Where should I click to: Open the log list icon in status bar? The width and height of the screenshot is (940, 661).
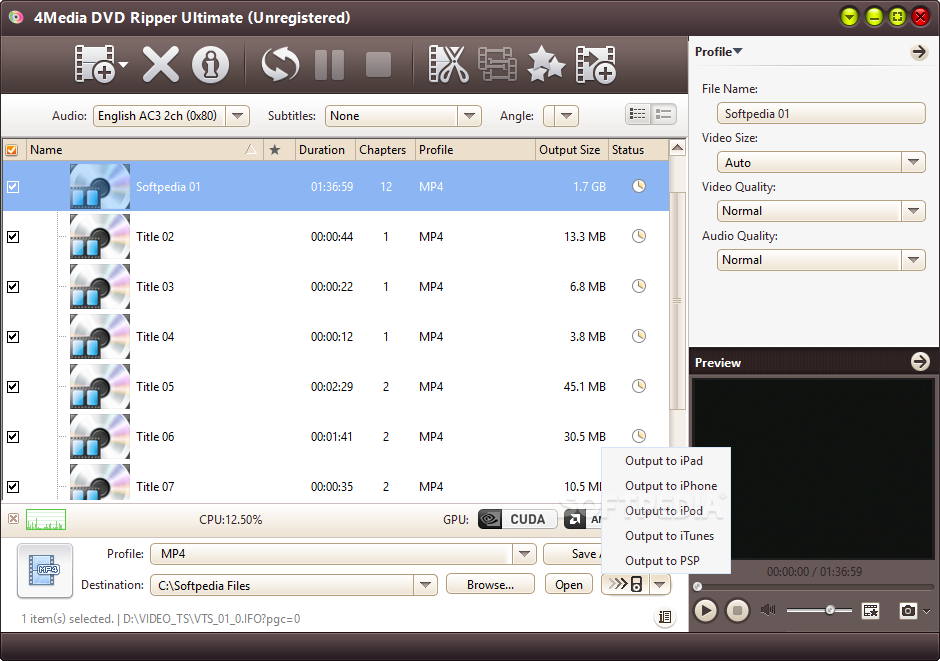pos(664,617)
